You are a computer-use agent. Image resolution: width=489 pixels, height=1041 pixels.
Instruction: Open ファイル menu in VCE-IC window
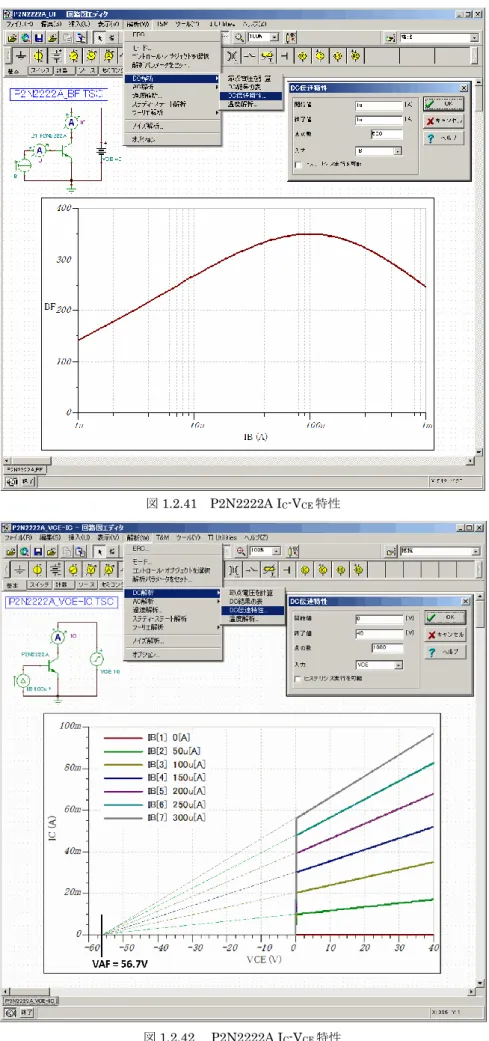[18, 536]
